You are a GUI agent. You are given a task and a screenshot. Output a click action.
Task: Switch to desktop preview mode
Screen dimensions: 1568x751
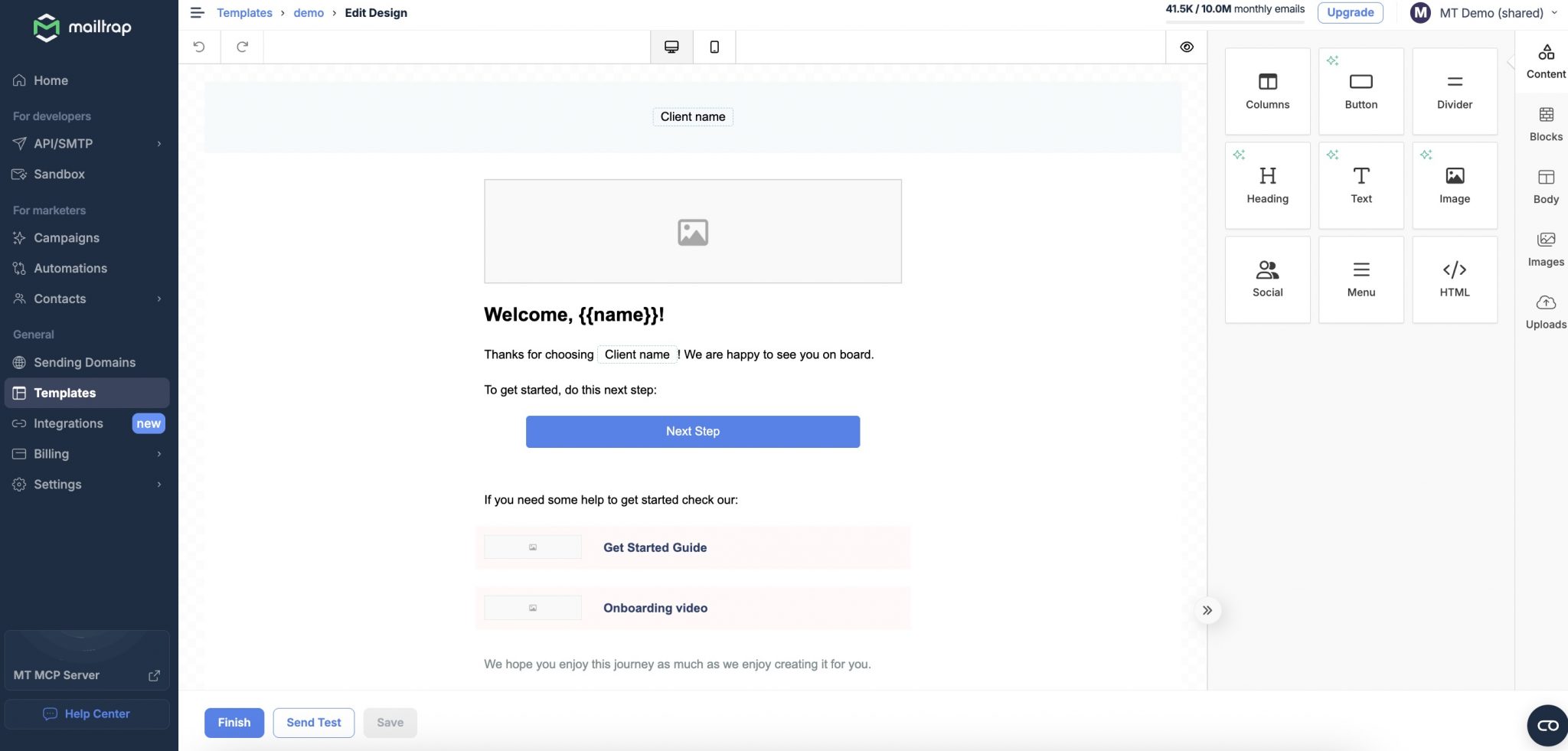(x=671, y=46)
